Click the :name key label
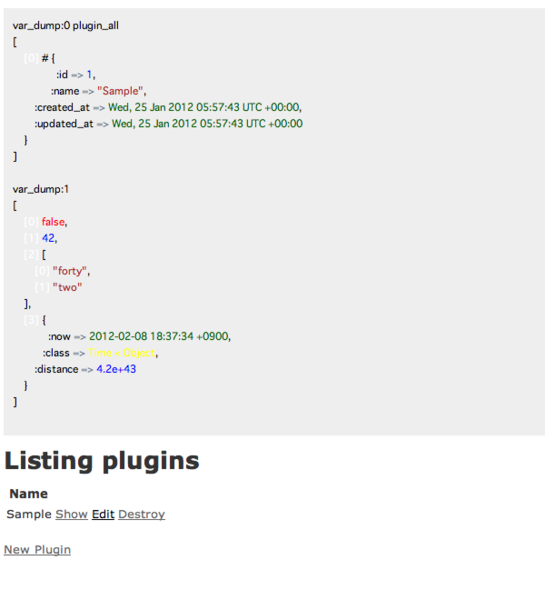The height and width of the screenshot is (600, 545). pyautogui.click(x=65, y=91)
